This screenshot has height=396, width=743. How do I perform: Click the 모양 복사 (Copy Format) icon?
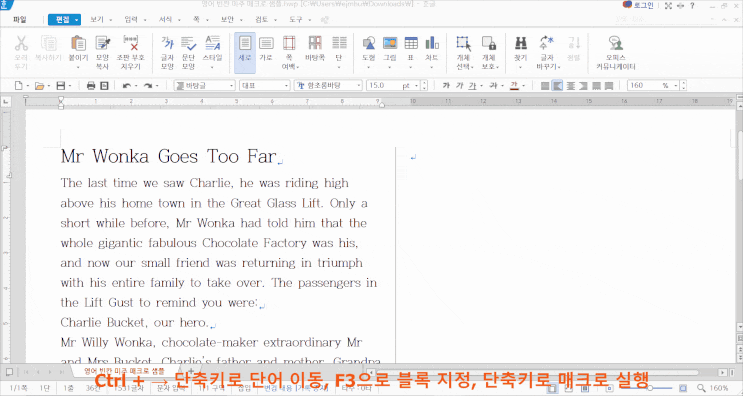pos(103,44)
